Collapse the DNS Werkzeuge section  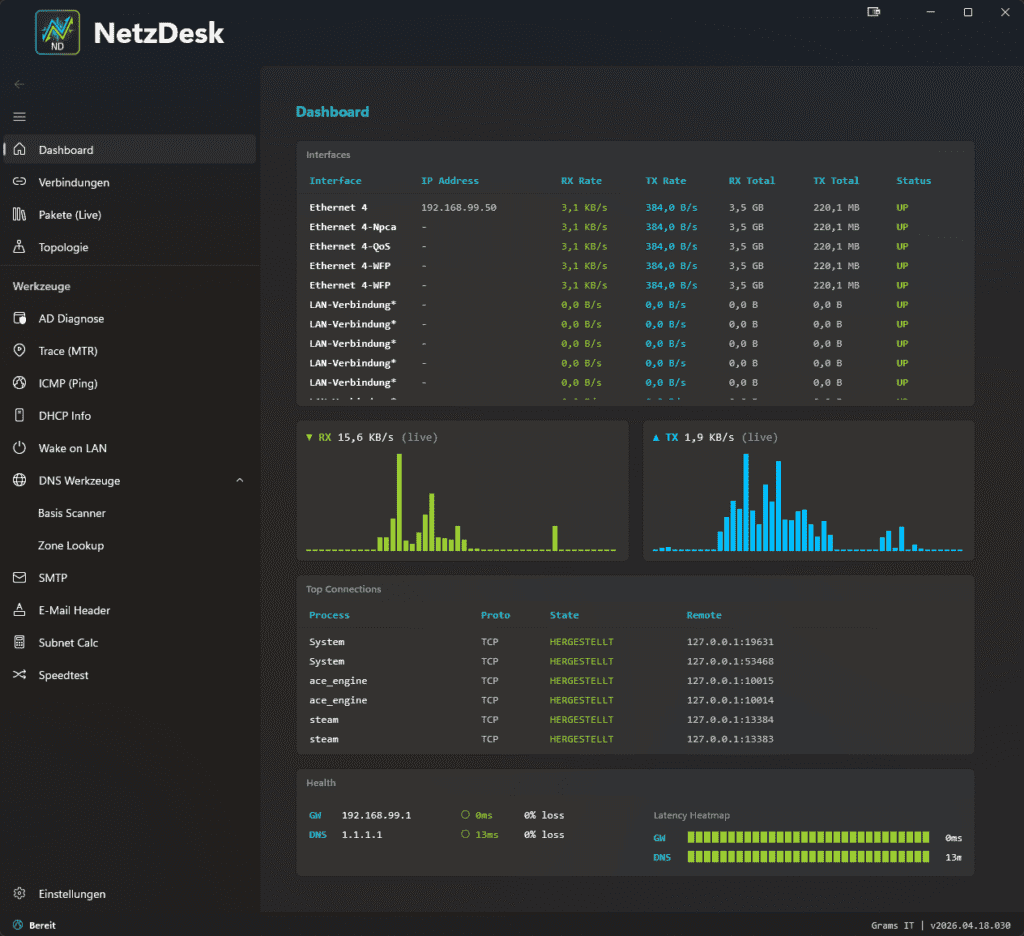pyautogui.click(x=239, y=480)
